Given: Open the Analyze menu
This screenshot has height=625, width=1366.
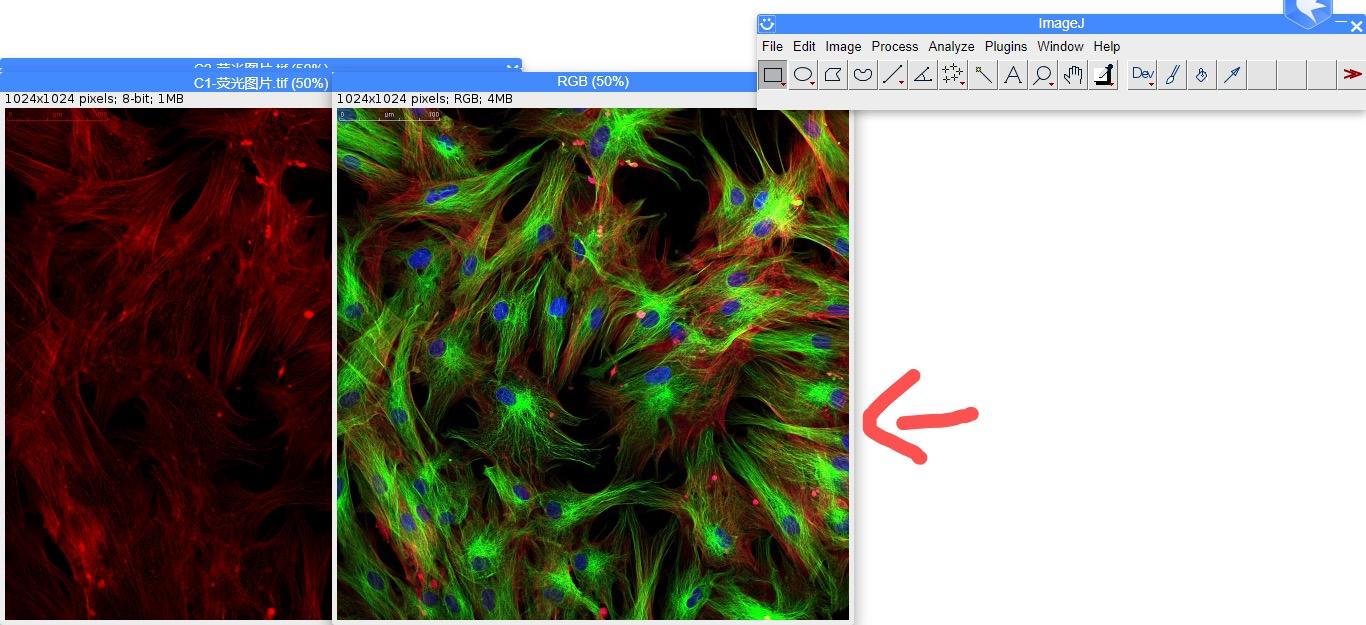Looking at the screenshot, I should pyautogui.click(x=951, y=46).
